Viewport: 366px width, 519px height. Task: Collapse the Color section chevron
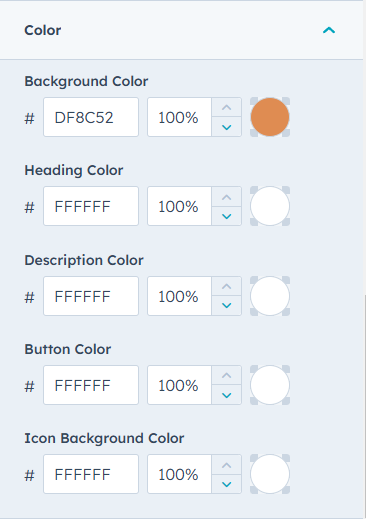[x=329, y=30]
